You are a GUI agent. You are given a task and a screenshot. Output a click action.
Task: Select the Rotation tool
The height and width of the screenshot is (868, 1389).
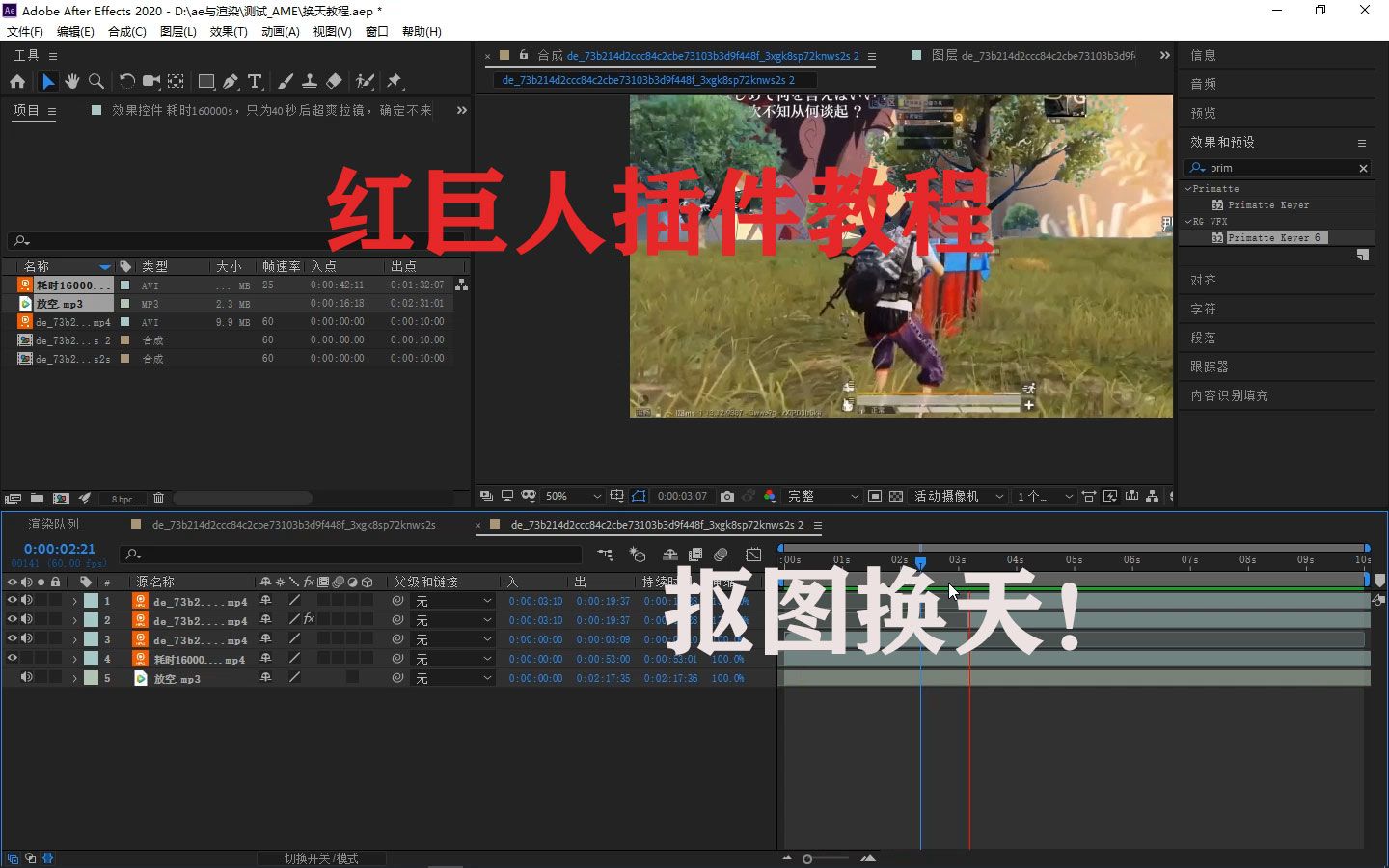pos(126,81)
